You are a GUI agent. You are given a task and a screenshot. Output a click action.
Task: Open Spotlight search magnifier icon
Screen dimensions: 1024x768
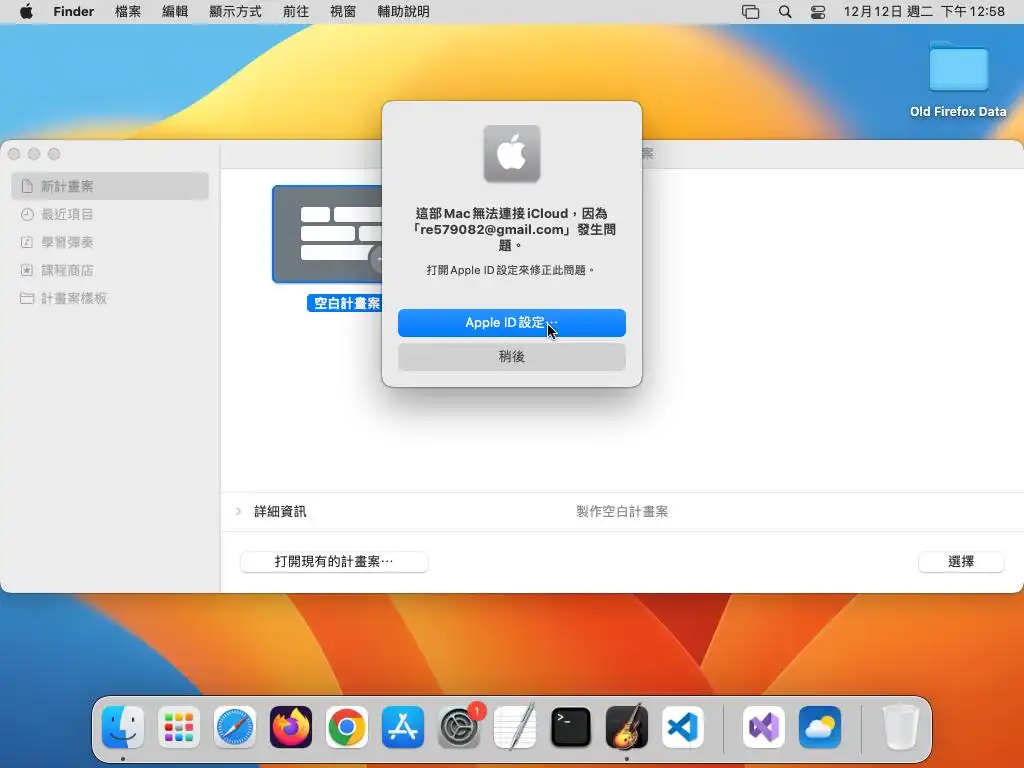pos(785,12)
